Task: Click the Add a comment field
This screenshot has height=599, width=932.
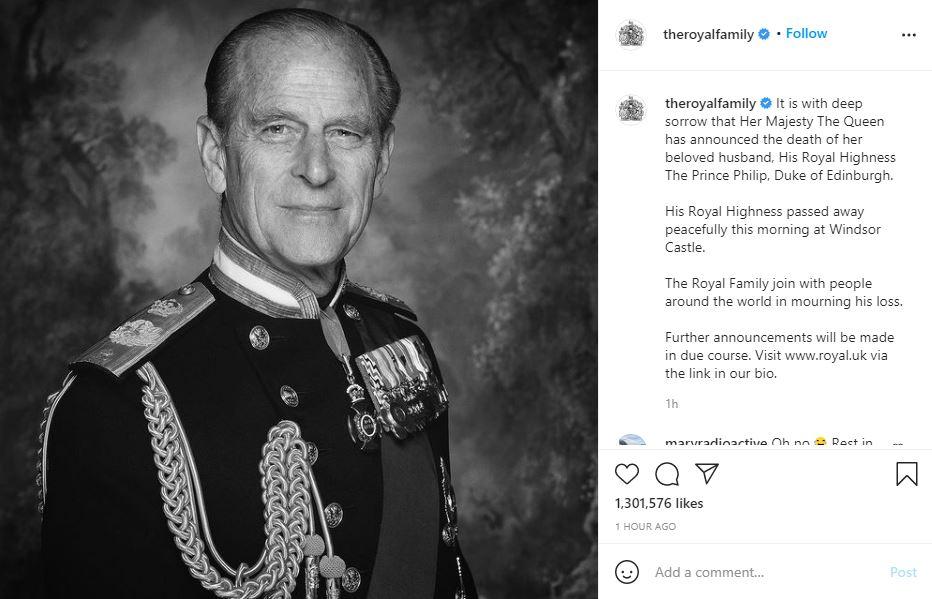Action: click(x=765, y=572)
